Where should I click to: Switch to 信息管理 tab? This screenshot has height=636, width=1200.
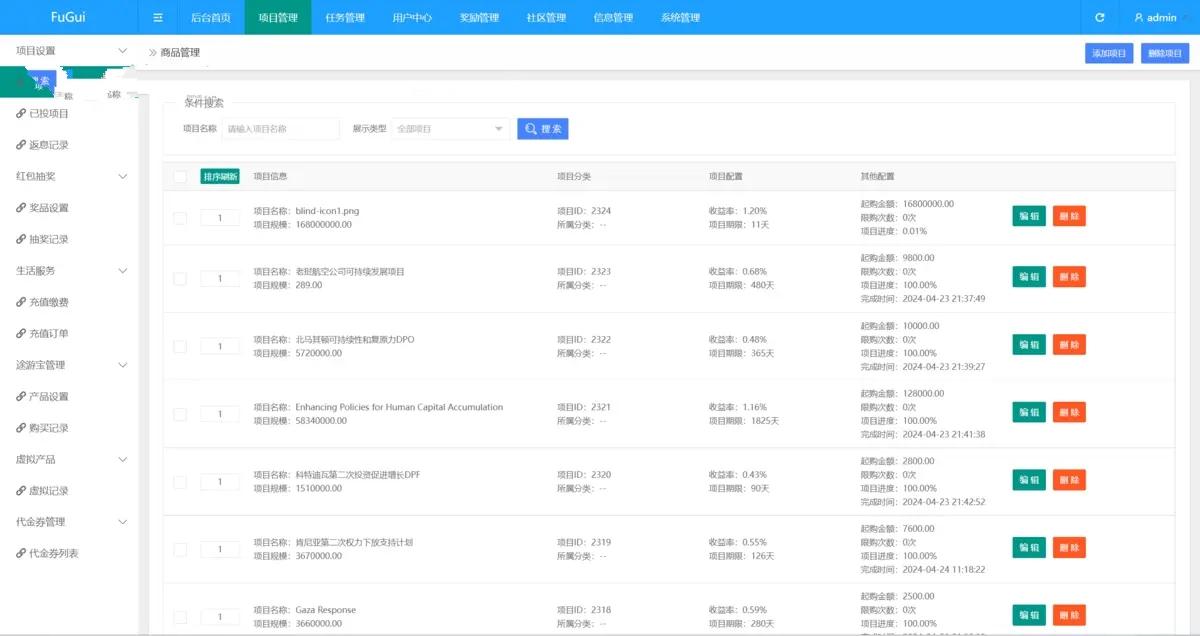(x=613, y=18)
